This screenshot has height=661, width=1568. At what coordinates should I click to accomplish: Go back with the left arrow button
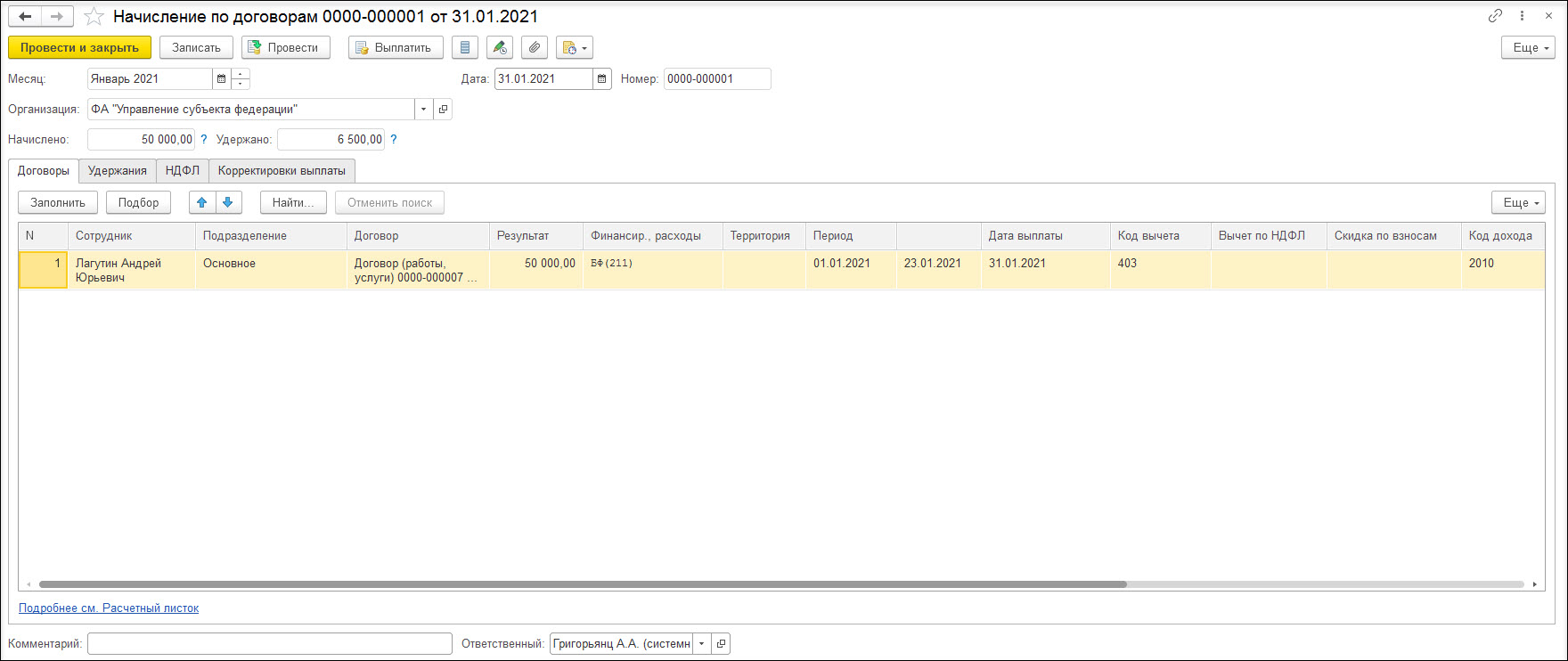tap(25, 17)
